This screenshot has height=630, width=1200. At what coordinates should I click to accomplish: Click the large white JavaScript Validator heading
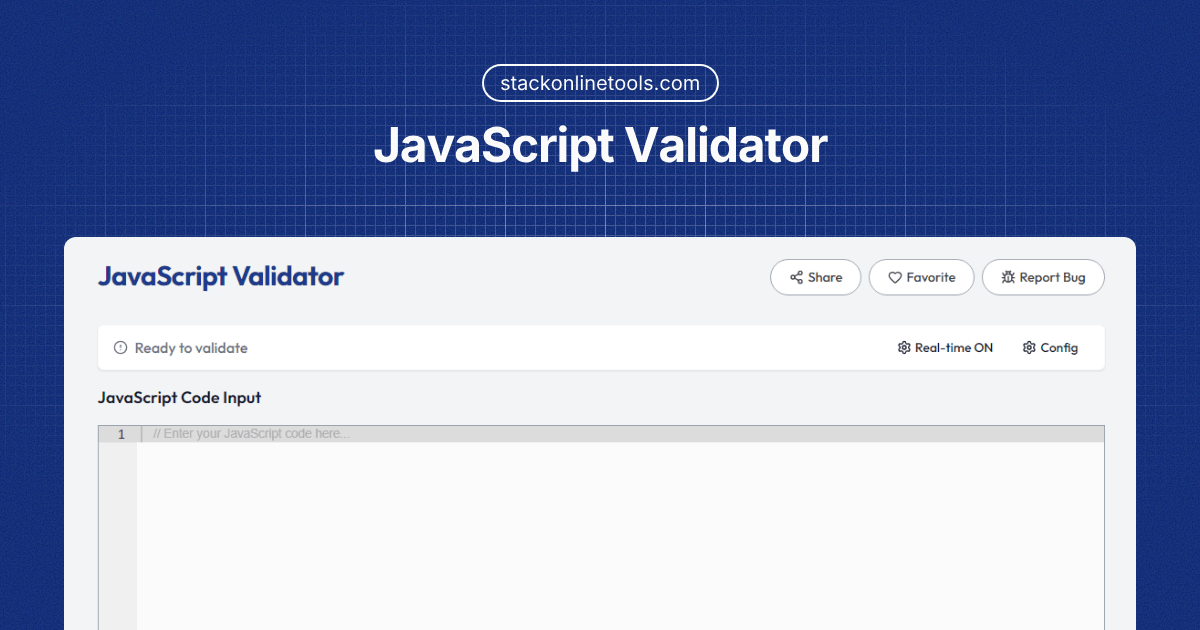coord(600,146)
